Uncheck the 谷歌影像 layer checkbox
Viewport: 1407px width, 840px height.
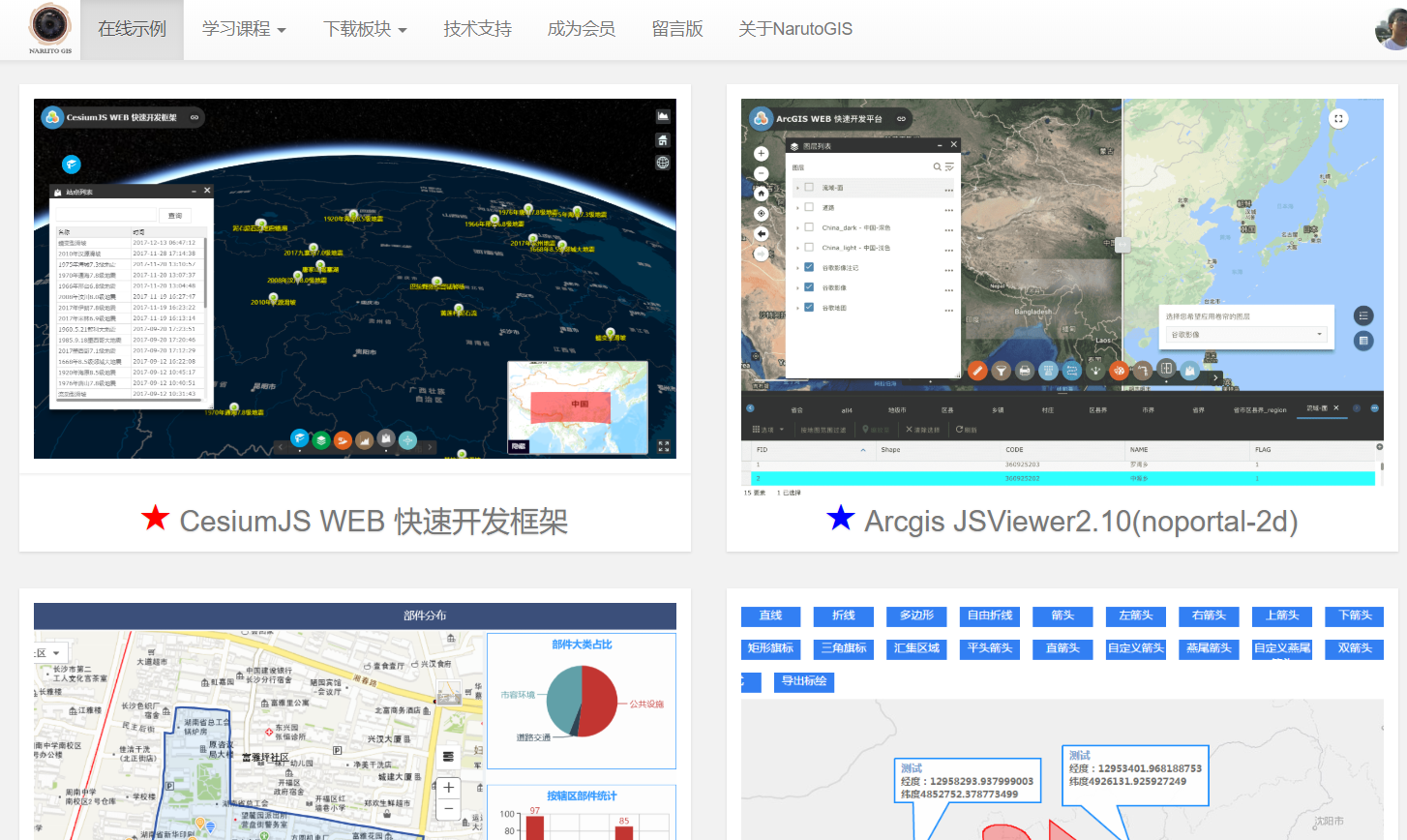click(x=809, y=287)
